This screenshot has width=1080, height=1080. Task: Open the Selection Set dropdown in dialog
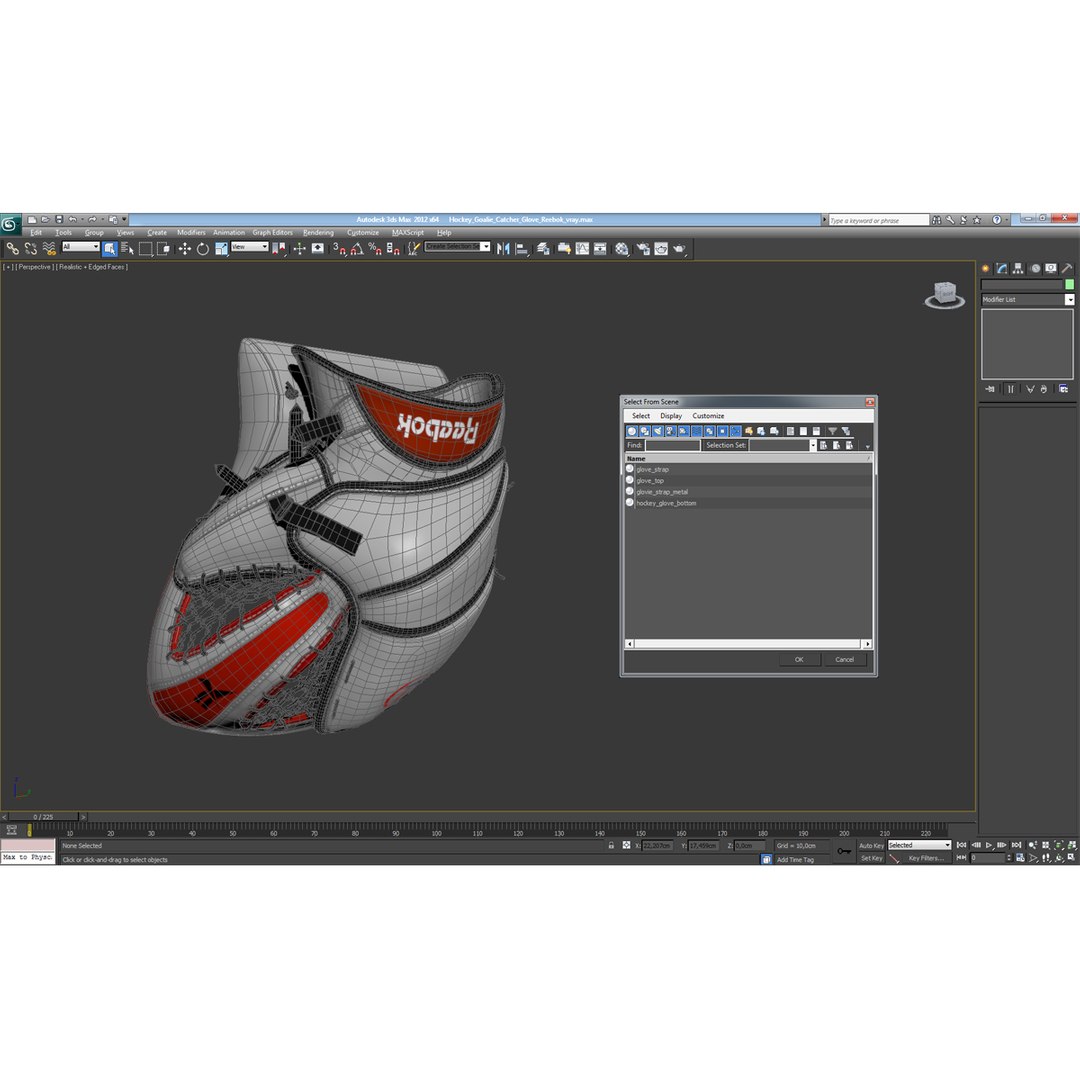[813, 446]
